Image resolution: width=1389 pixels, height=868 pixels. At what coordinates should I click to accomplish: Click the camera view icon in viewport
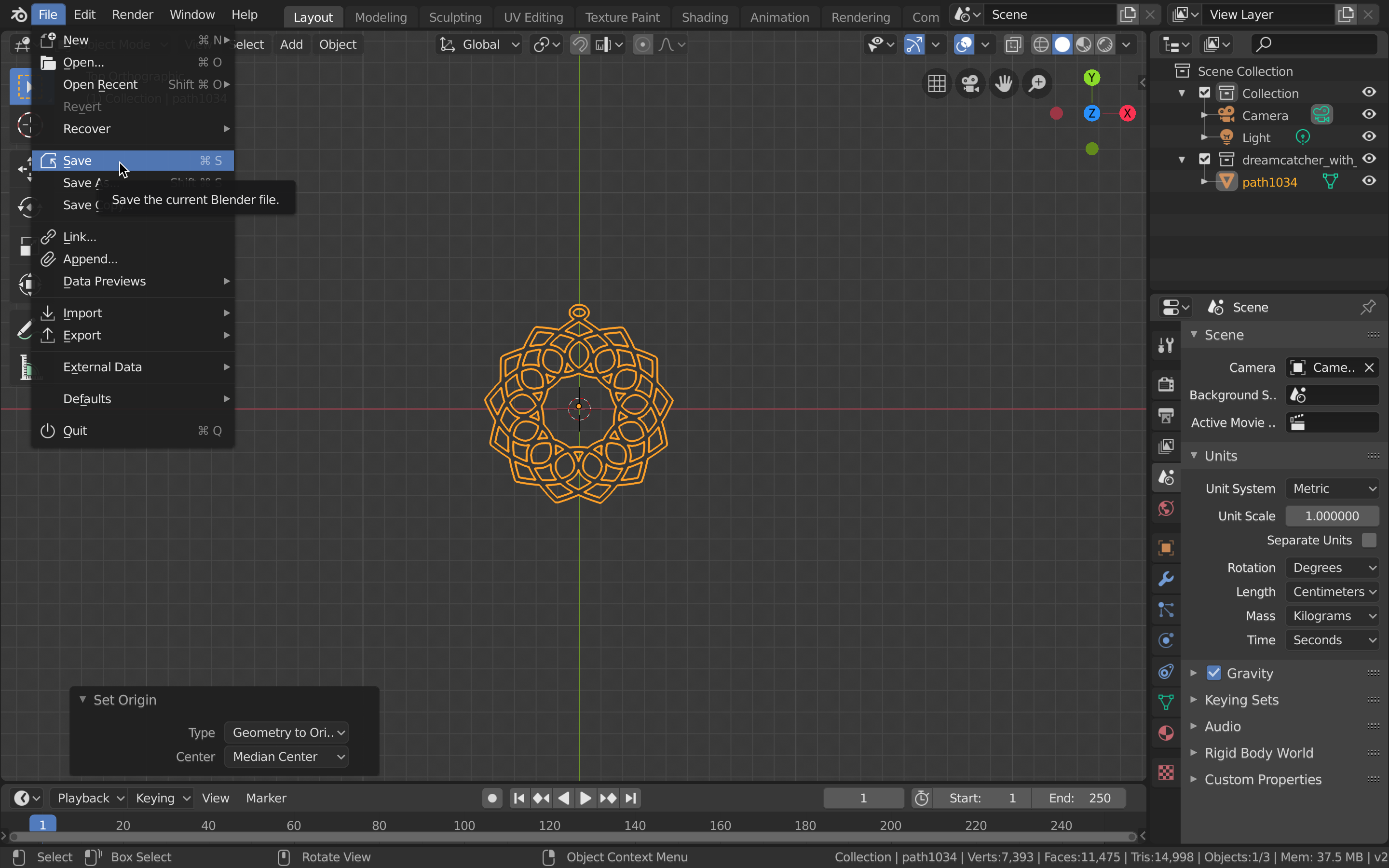pyautogui.click(x=970, y=84)
